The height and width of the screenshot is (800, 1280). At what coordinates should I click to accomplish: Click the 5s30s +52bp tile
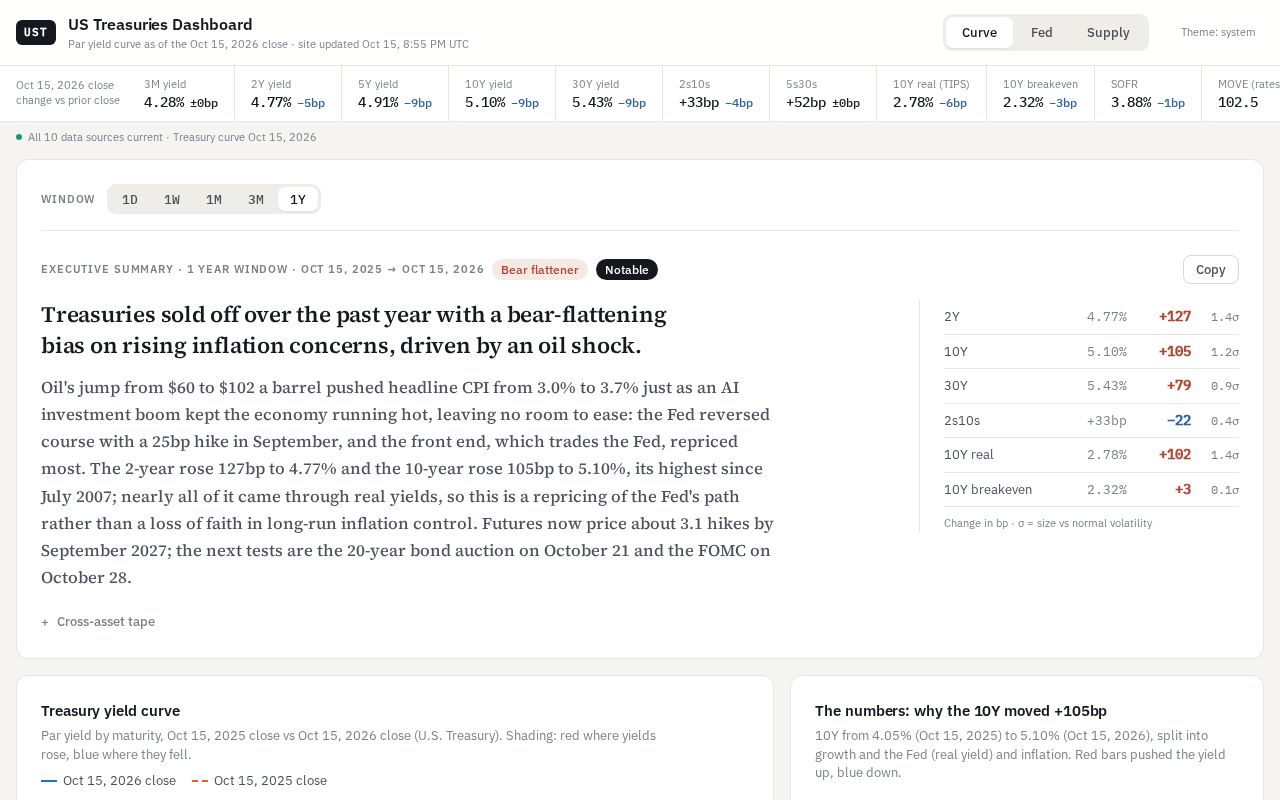click(x=823, y=93)
